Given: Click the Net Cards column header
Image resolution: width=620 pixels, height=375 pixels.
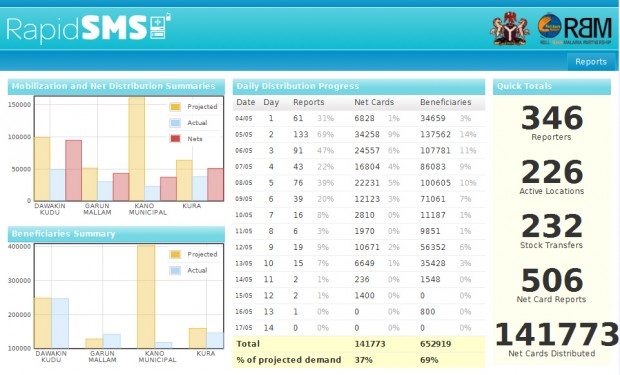Looking at the screenshot, I should (x=374, y=102).
